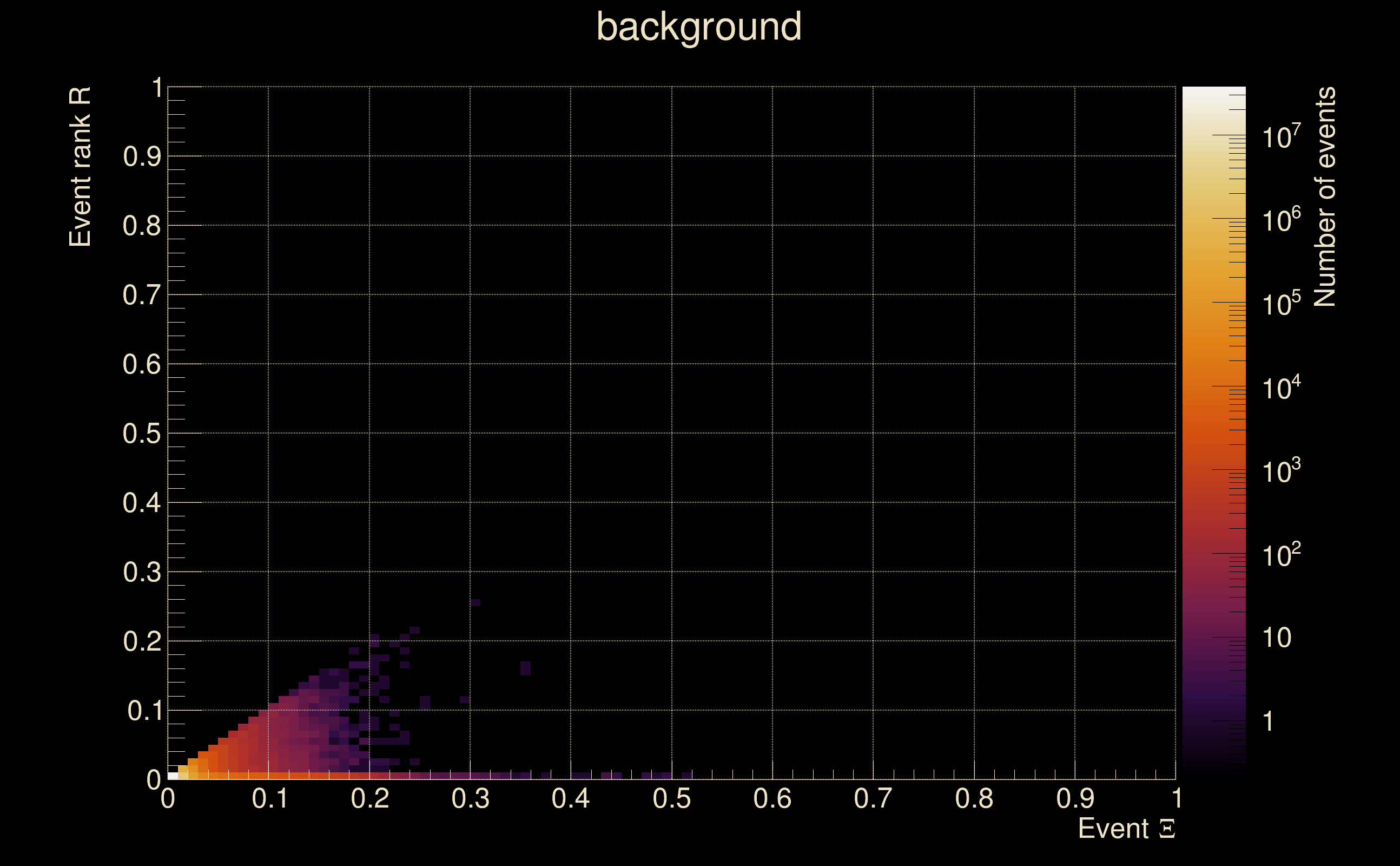Click the isolated purple bin above 0.3

coord(475,602)
